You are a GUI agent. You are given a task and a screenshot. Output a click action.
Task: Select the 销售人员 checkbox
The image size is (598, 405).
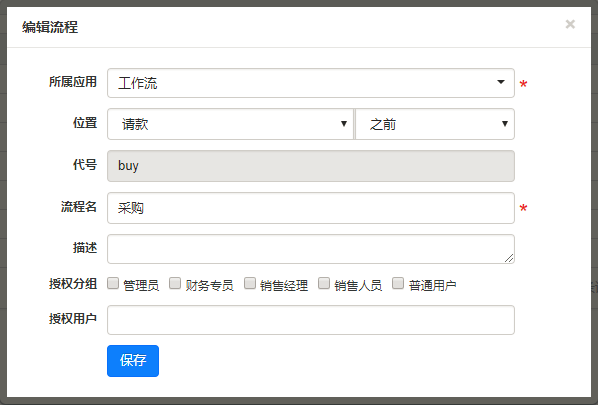tap(324, 283)
